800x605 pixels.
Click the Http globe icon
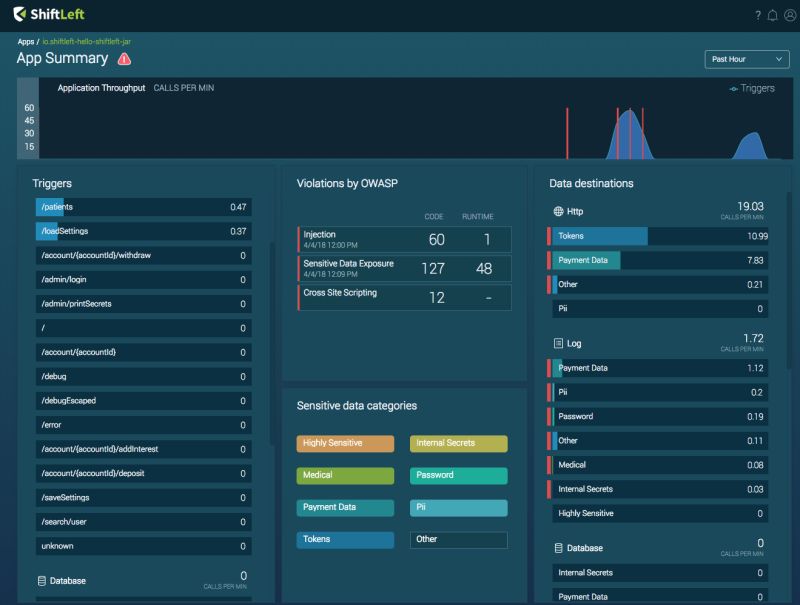point(558,211)
